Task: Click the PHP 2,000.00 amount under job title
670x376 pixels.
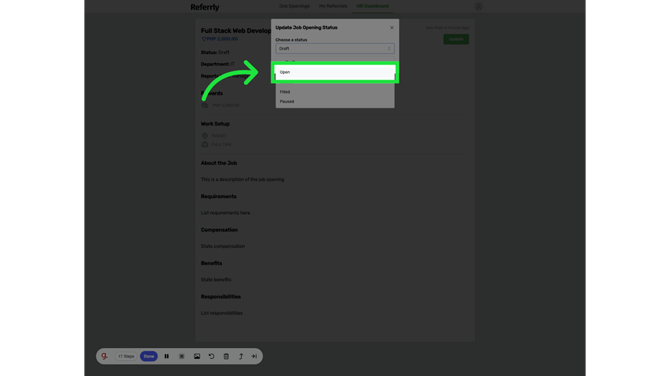Action: point(222,39)
